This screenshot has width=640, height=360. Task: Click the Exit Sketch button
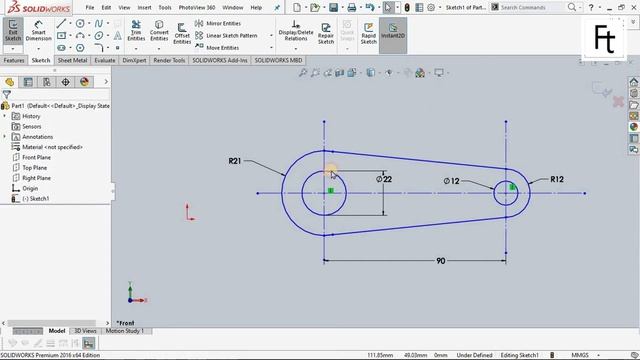13,31
